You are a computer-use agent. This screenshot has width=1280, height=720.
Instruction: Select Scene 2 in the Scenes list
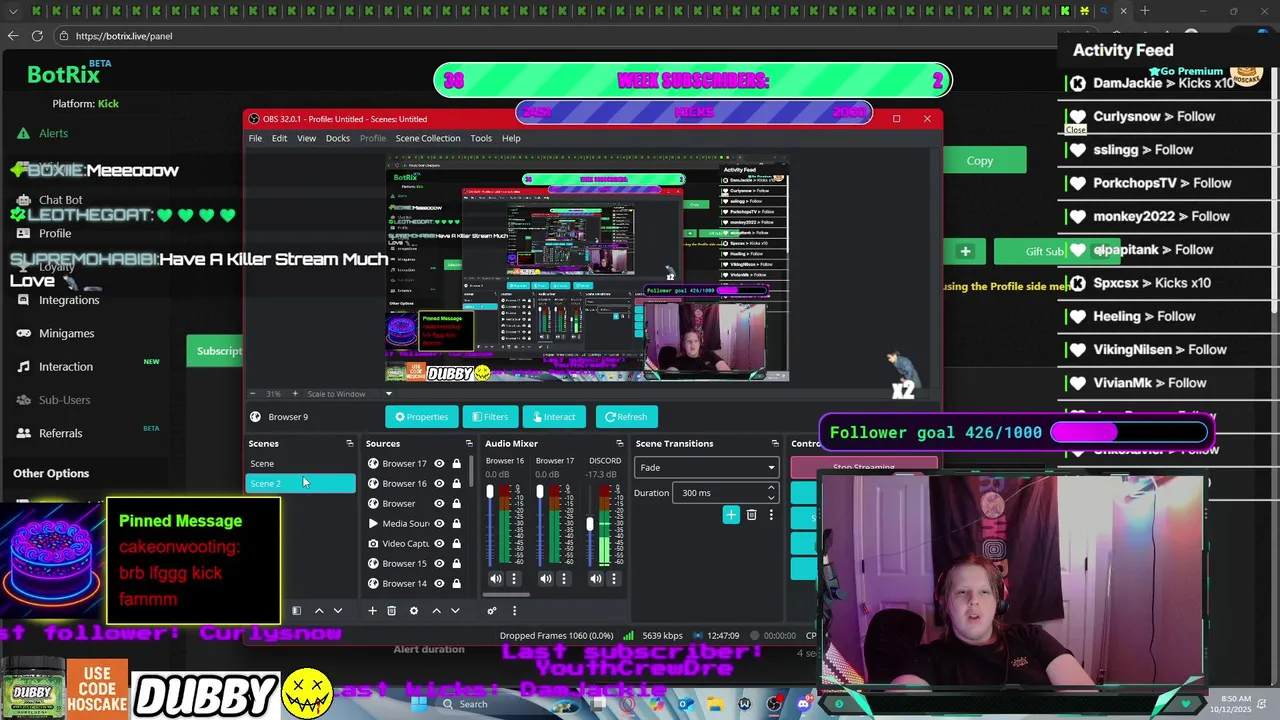tap(300, 484)
